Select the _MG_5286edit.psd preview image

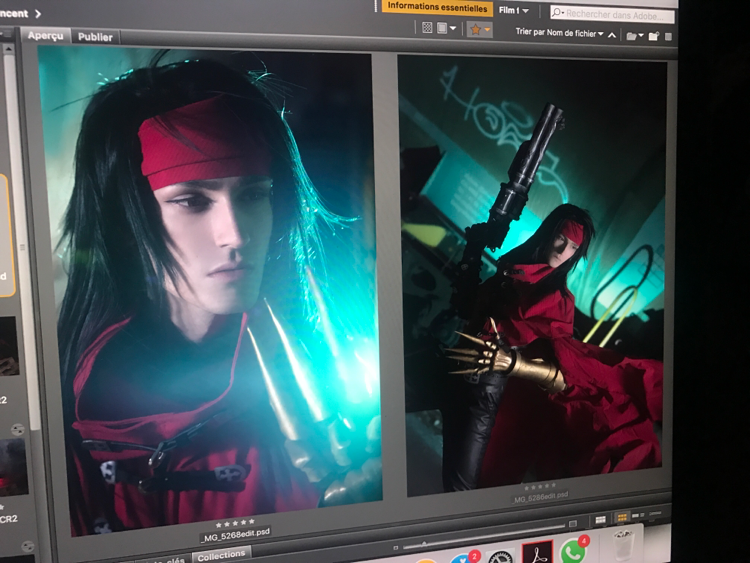(533, 275)
